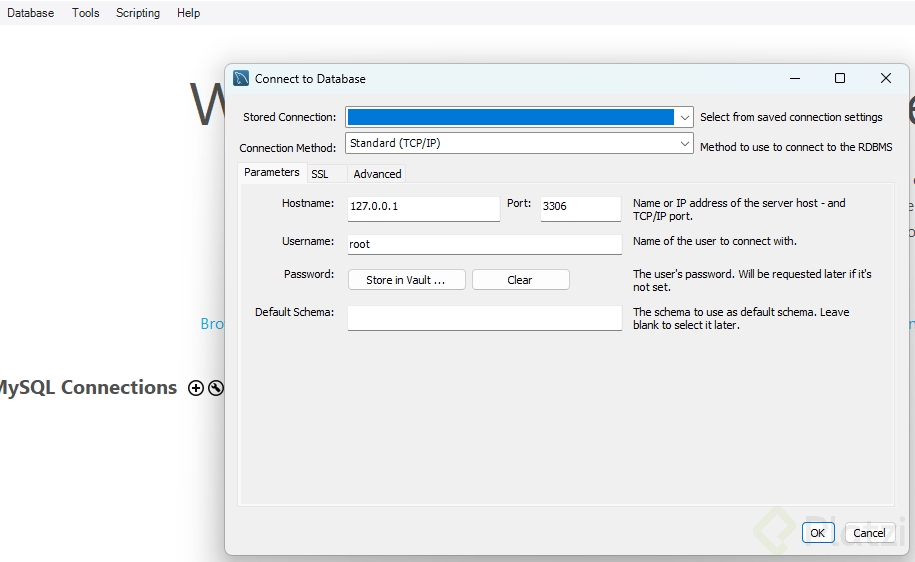Viewport: 915px width, 562px height.
Task: Open the Scripting menu
Action: [x=138, y=13]
